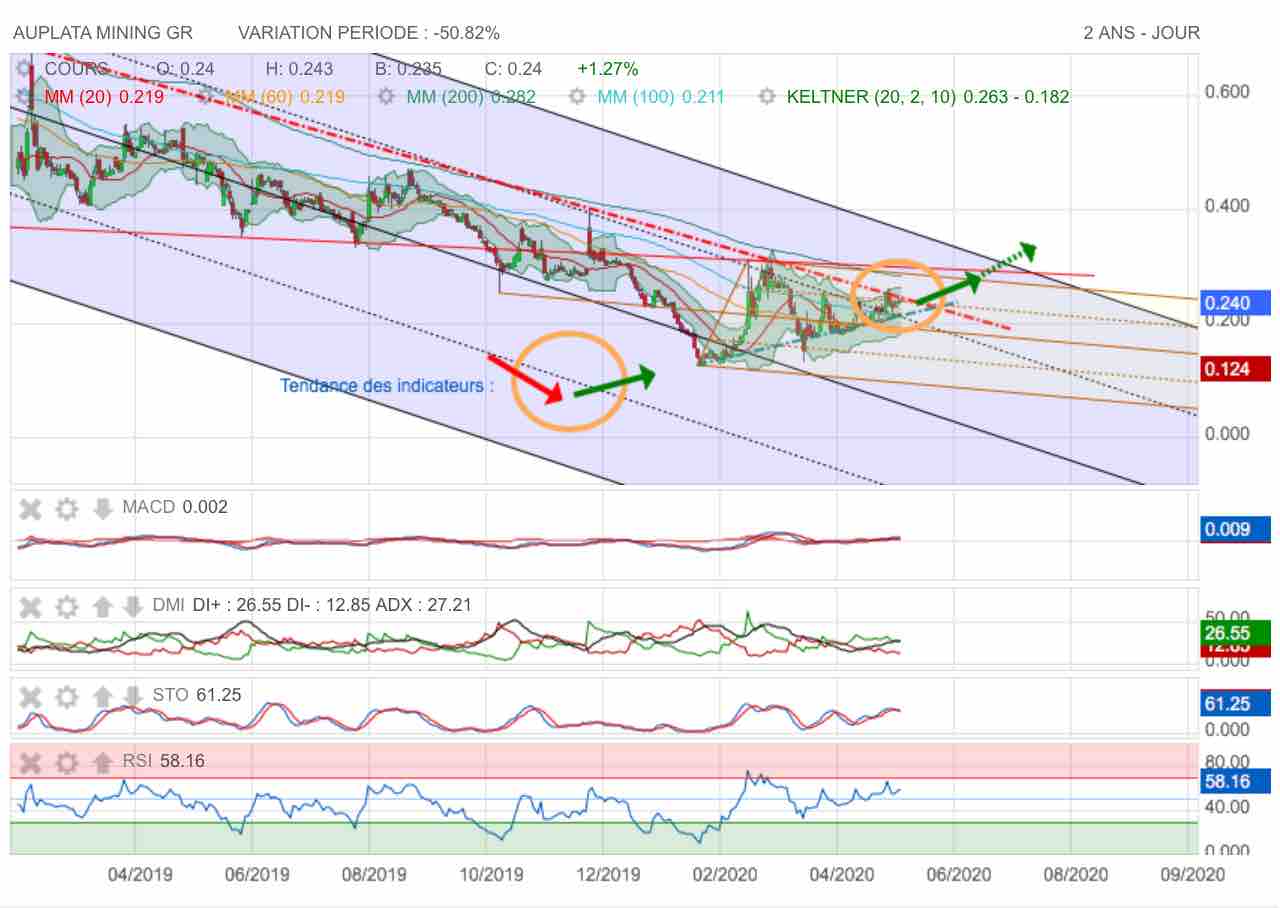Click the 08/2020 date axis label
Screen dimensions: 1280x908
[1075, 874]
